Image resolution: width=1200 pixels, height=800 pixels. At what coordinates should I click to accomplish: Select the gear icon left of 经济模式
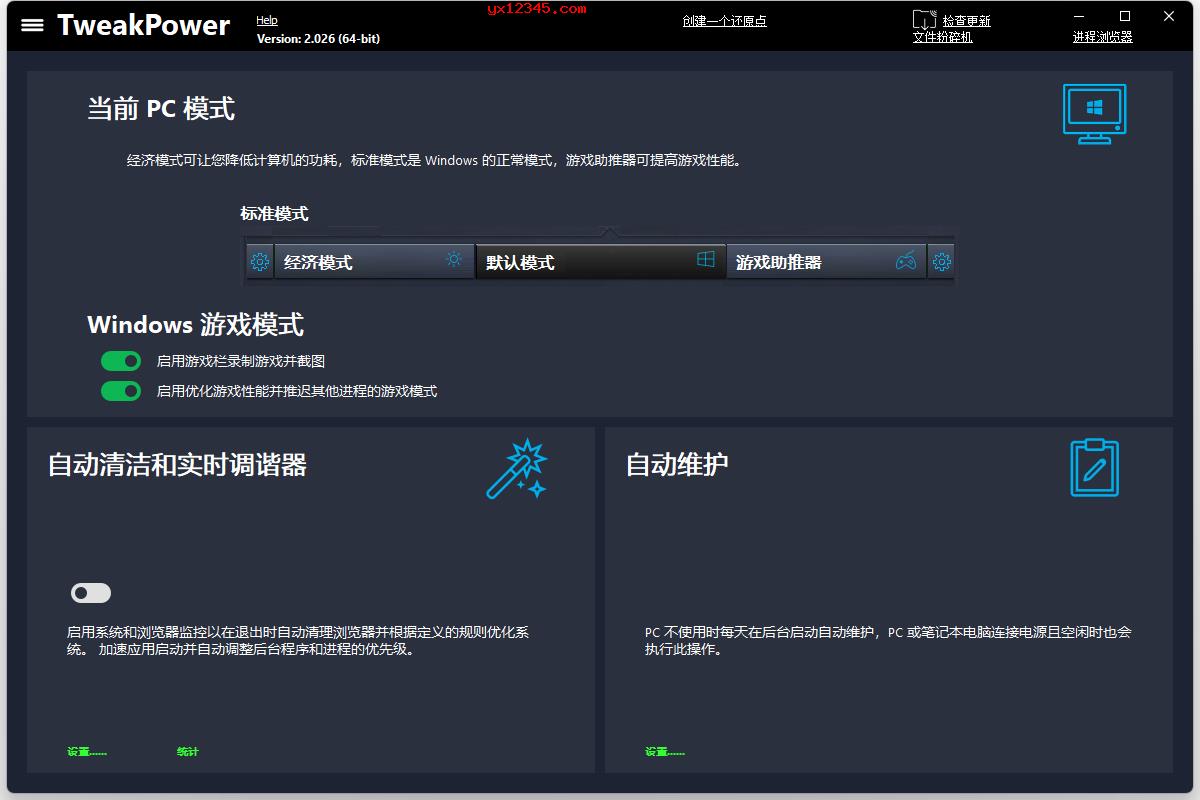coord(260,261)
